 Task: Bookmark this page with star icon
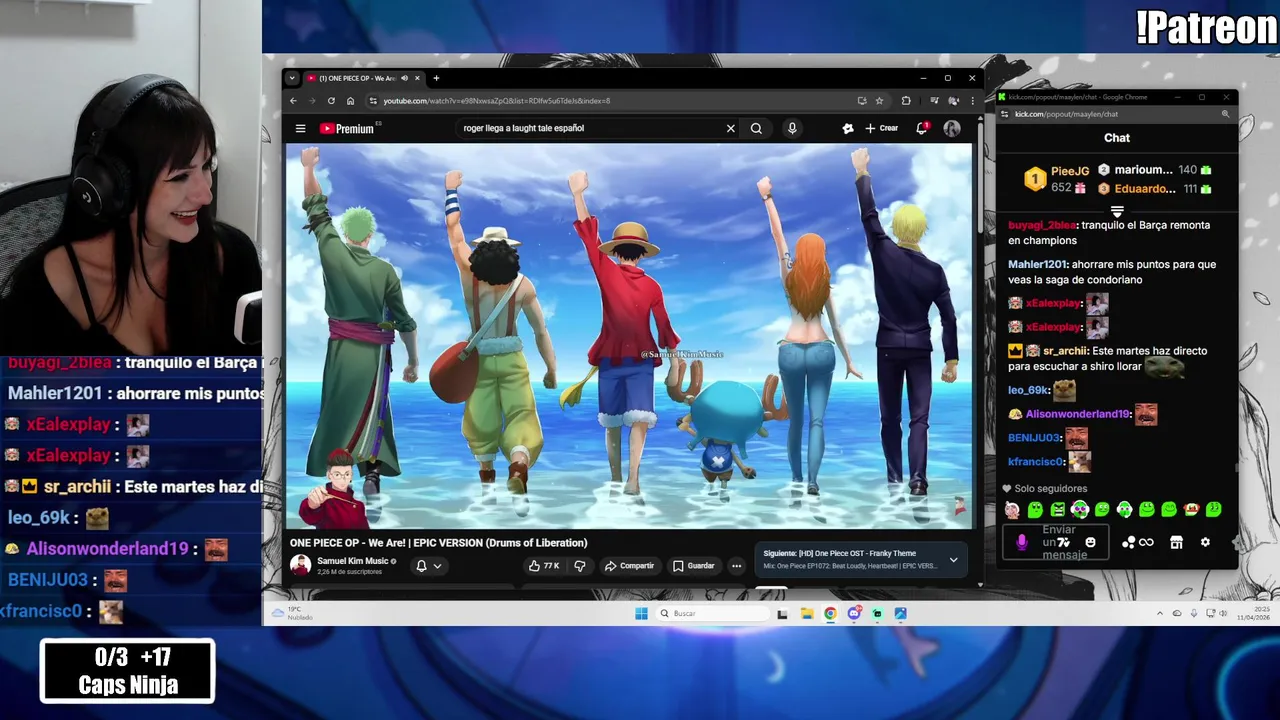click(879, 101)
